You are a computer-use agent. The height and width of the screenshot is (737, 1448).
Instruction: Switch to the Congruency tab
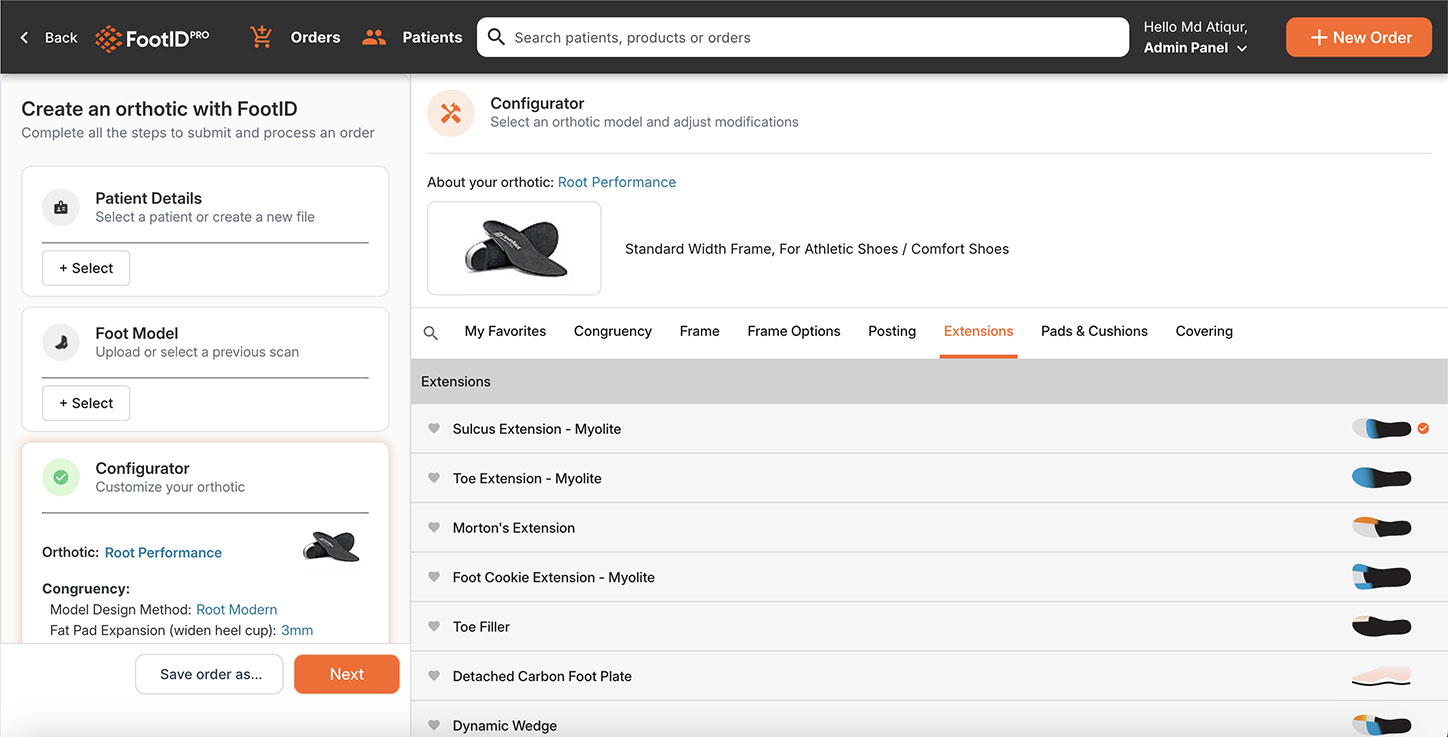coord(613,331)
